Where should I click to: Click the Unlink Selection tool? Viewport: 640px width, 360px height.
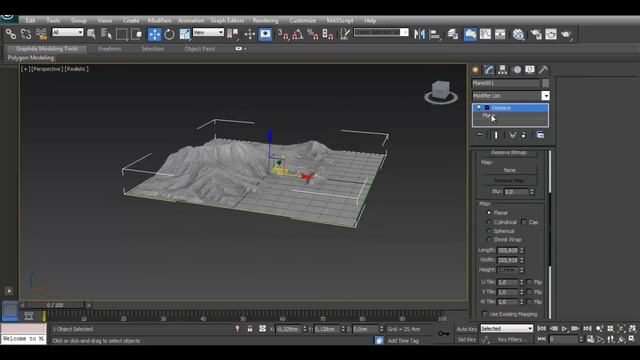click(x=26, y=34)
